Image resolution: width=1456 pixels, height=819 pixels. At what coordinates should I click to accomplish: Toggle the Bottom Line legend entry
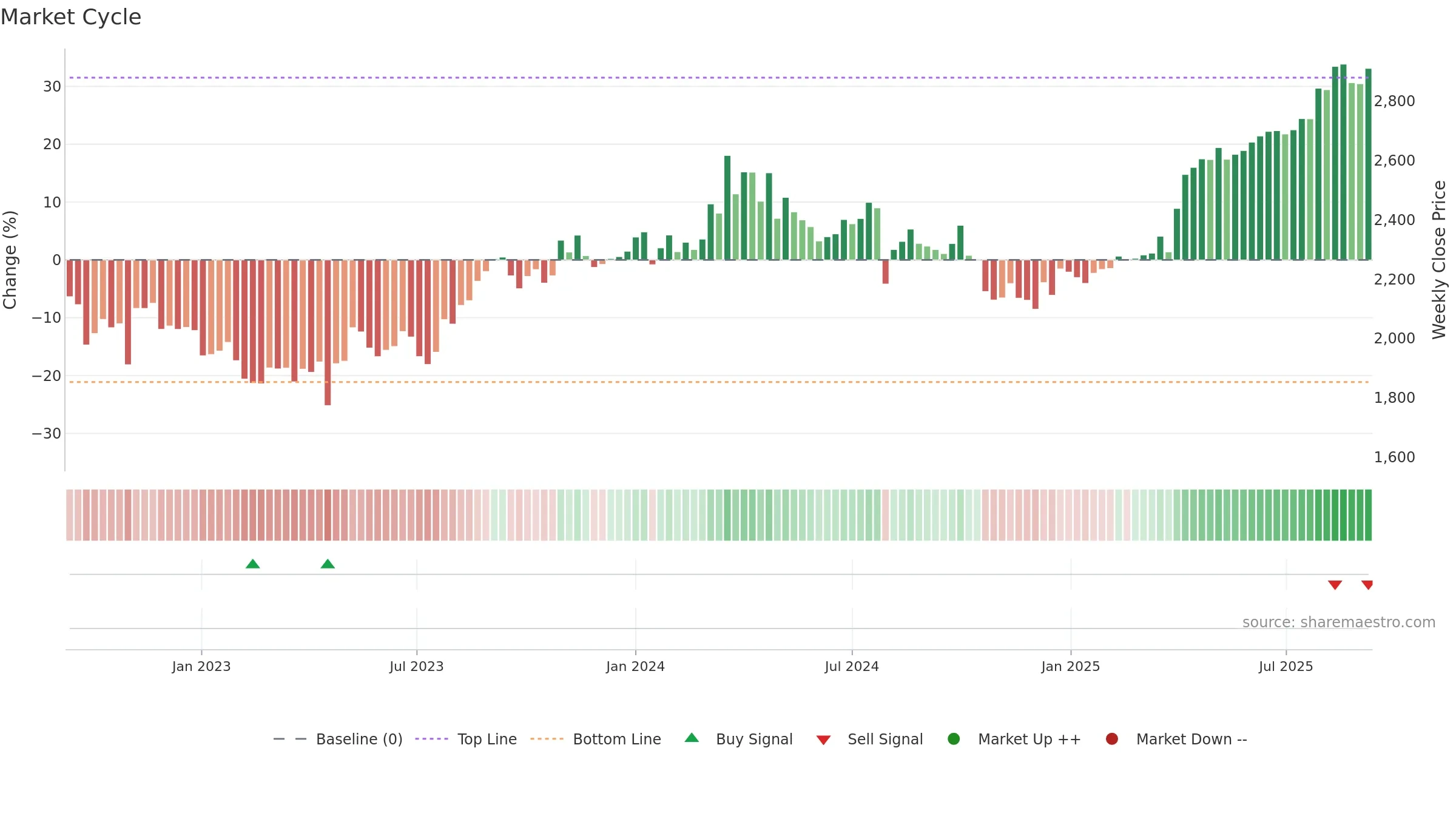tap(596, 739)
